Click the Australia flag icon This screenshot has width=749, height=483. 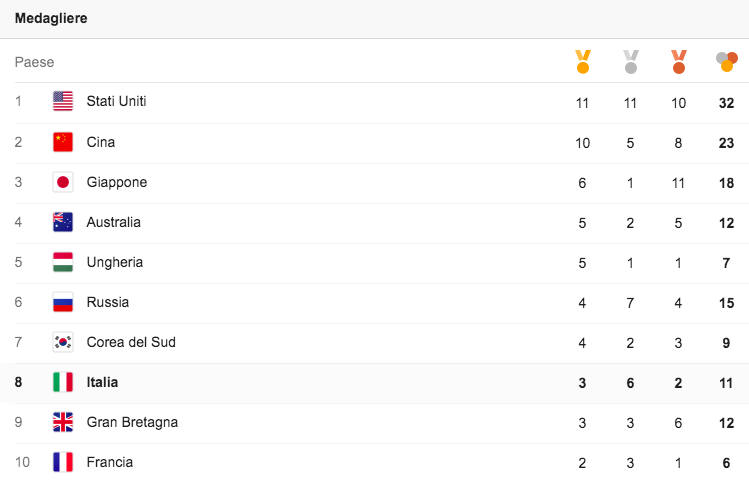pos(63,222)
